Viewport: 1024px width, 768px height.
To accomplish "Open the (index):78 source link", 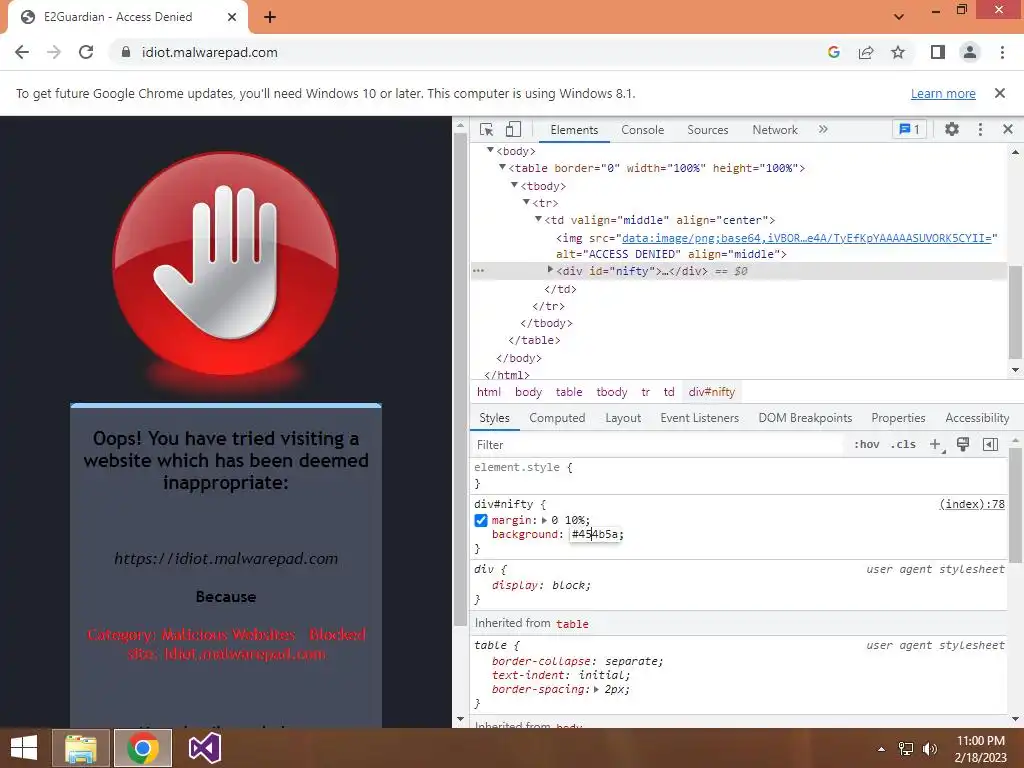I will click(972, 504).
